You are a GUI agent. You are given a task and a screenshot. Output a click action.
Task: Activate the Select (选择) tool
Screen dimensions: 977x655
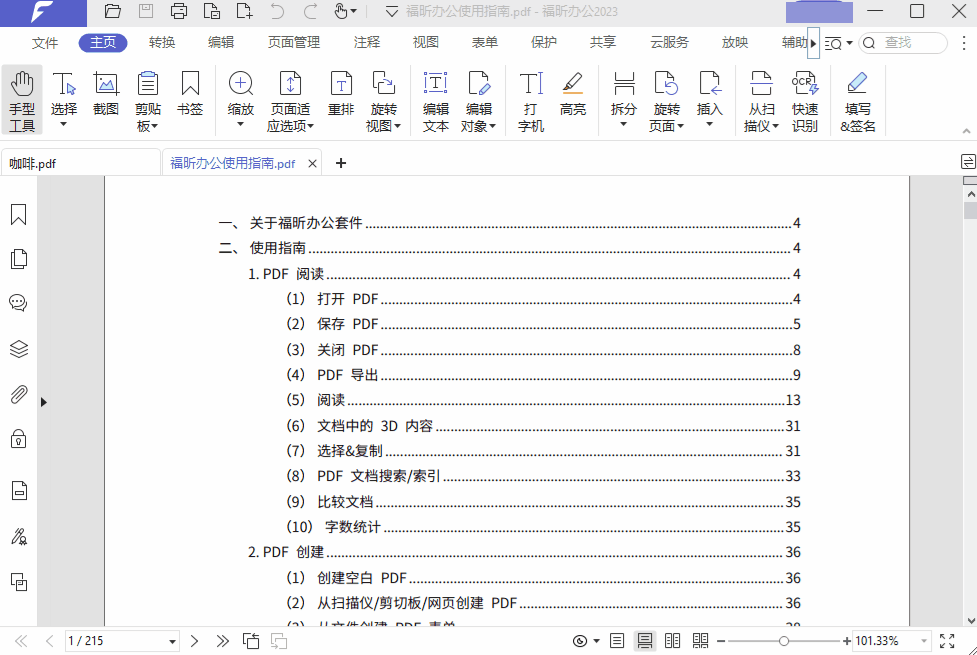64,100
